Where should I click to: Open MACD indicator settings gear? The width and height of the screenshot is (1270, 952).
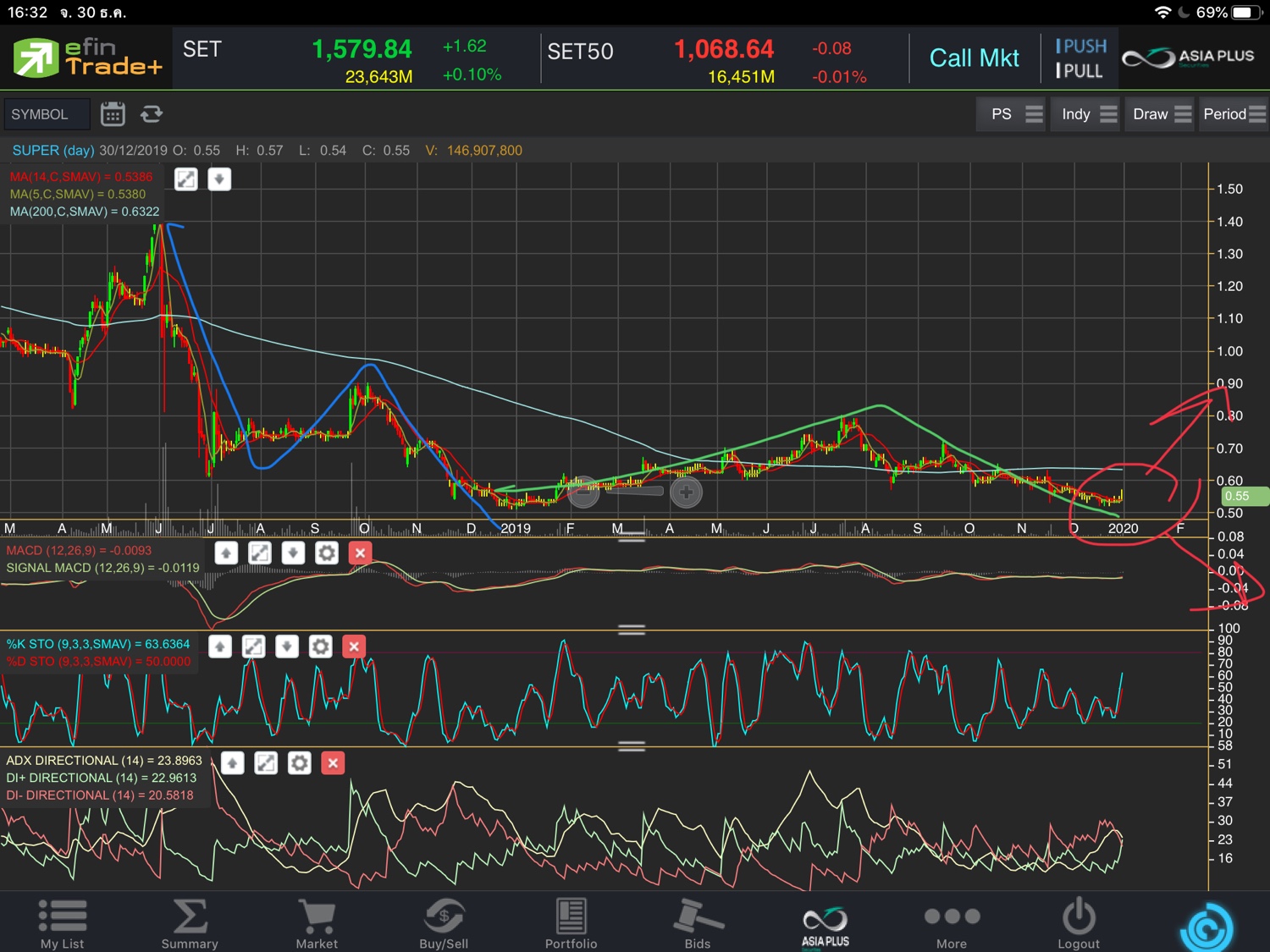[x=326, y=553]
